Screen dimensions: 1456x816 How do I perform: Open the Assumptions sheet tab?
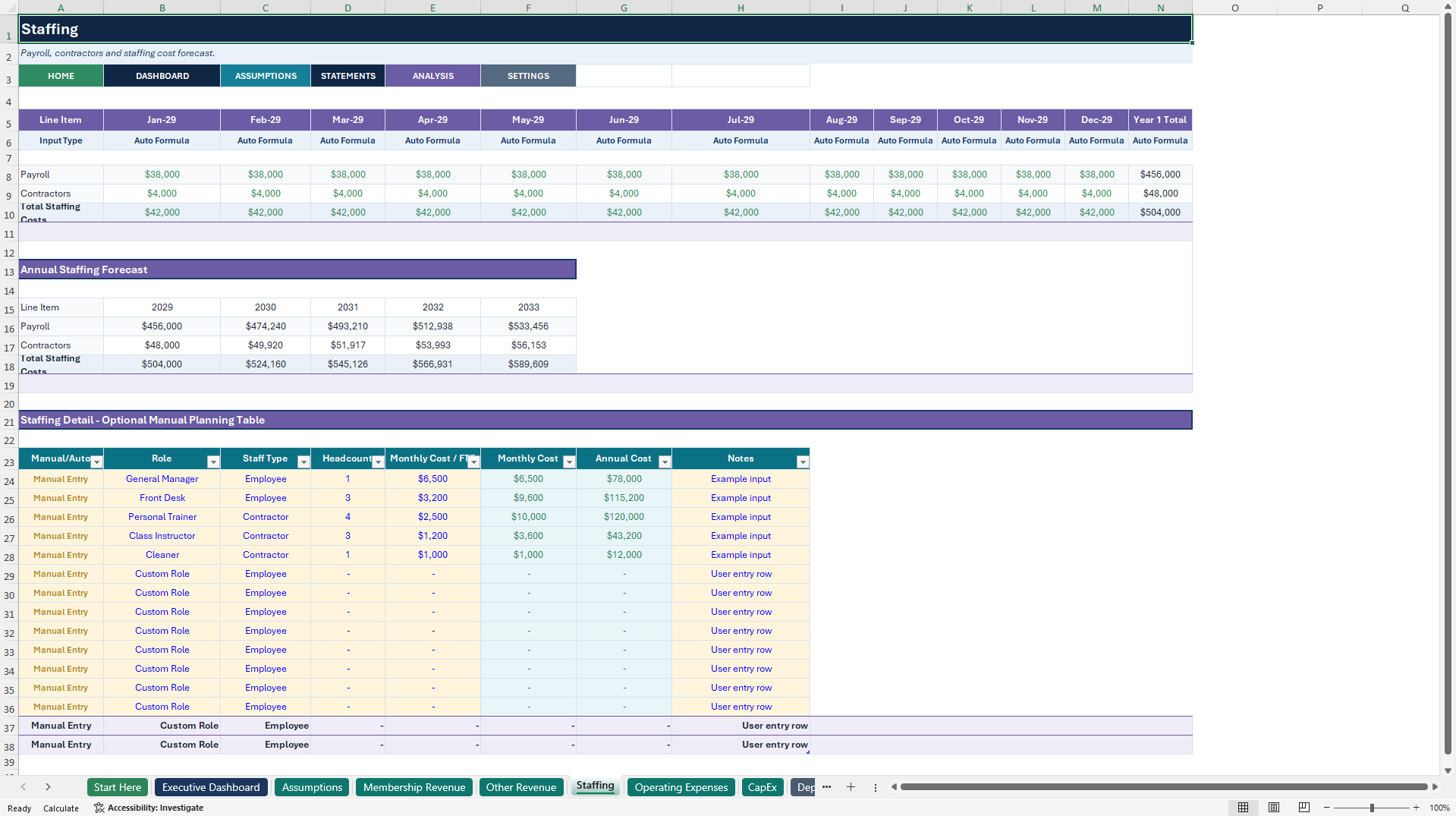[x=313, y=787]
